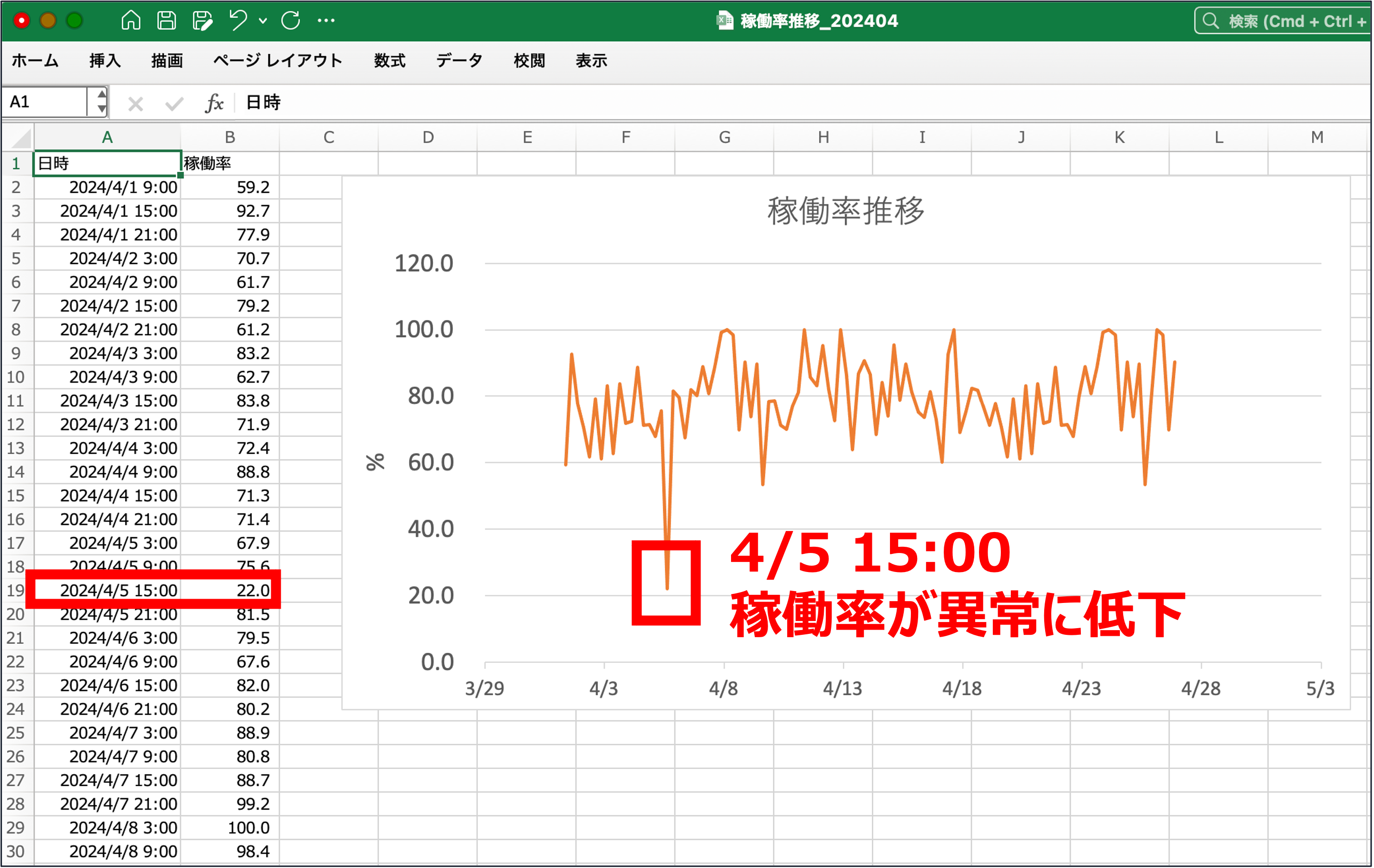Click the Home icon in title bar

point(131,20)
